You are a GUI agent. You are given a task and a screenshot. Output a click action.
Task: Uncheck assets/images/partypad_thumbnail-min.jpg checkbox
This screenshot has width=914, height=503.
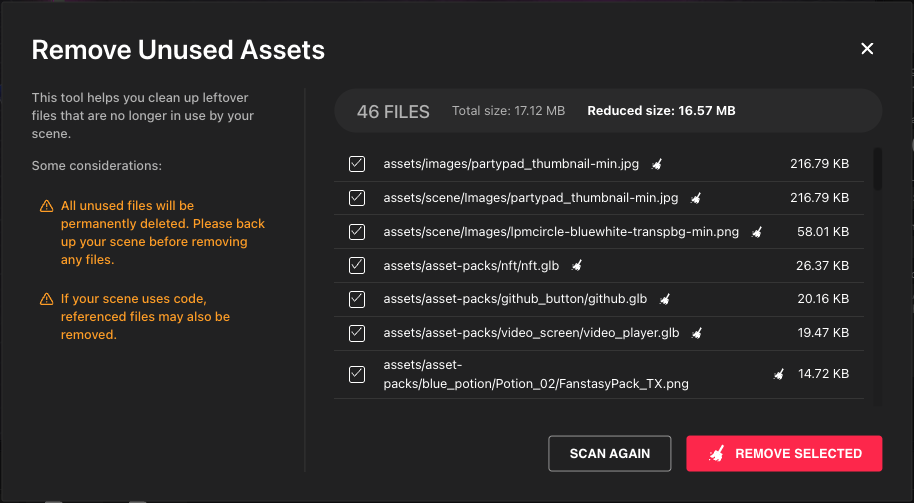point(357,164)
